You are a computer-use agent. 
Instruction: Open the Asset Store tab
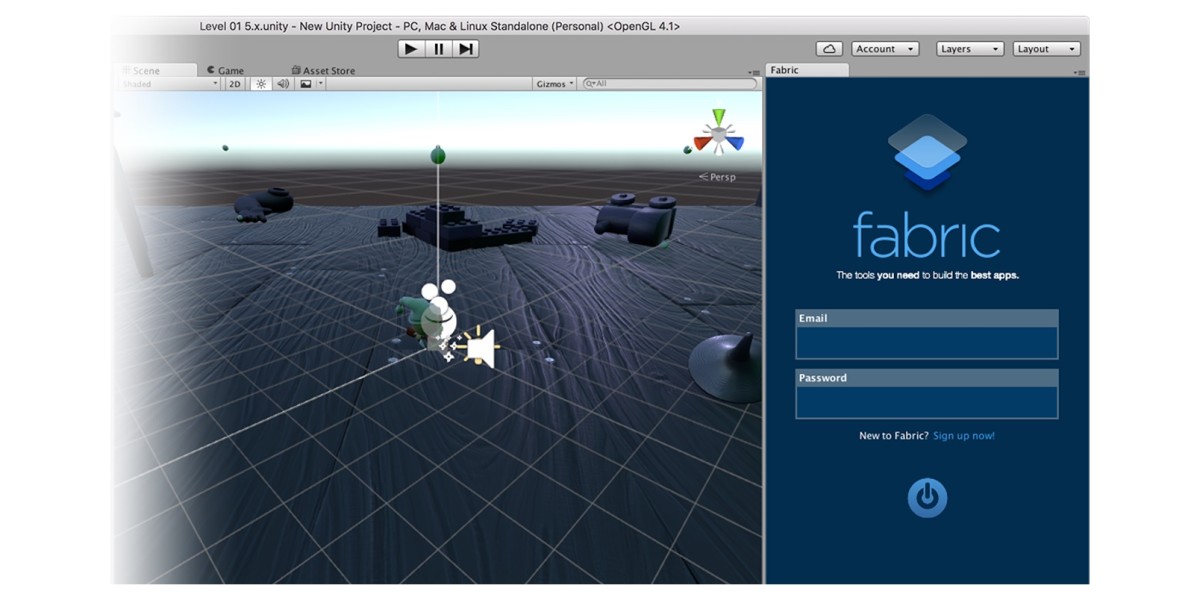tap(323, 71)
